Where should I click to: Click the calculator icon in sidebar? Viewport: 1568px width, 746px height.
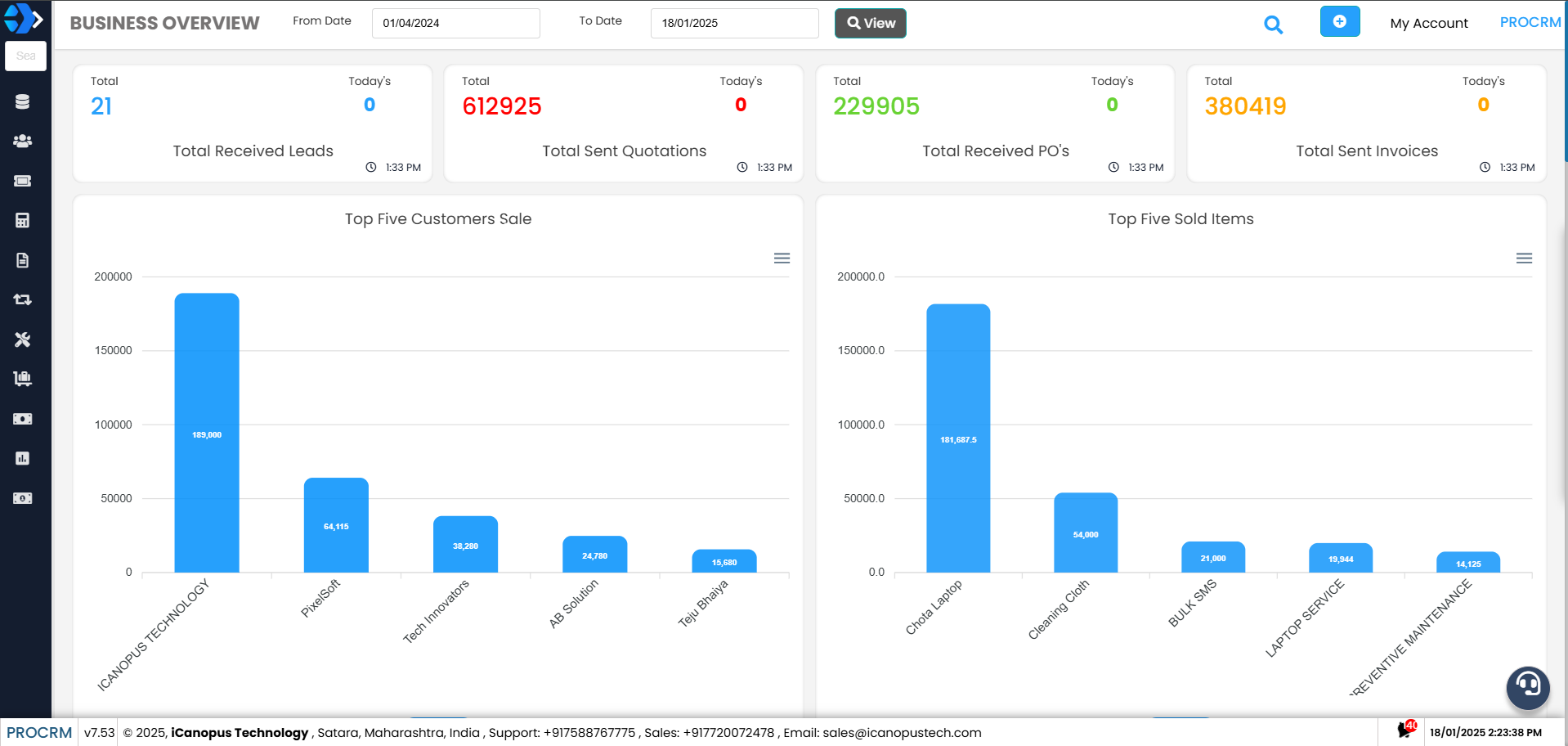22,220
